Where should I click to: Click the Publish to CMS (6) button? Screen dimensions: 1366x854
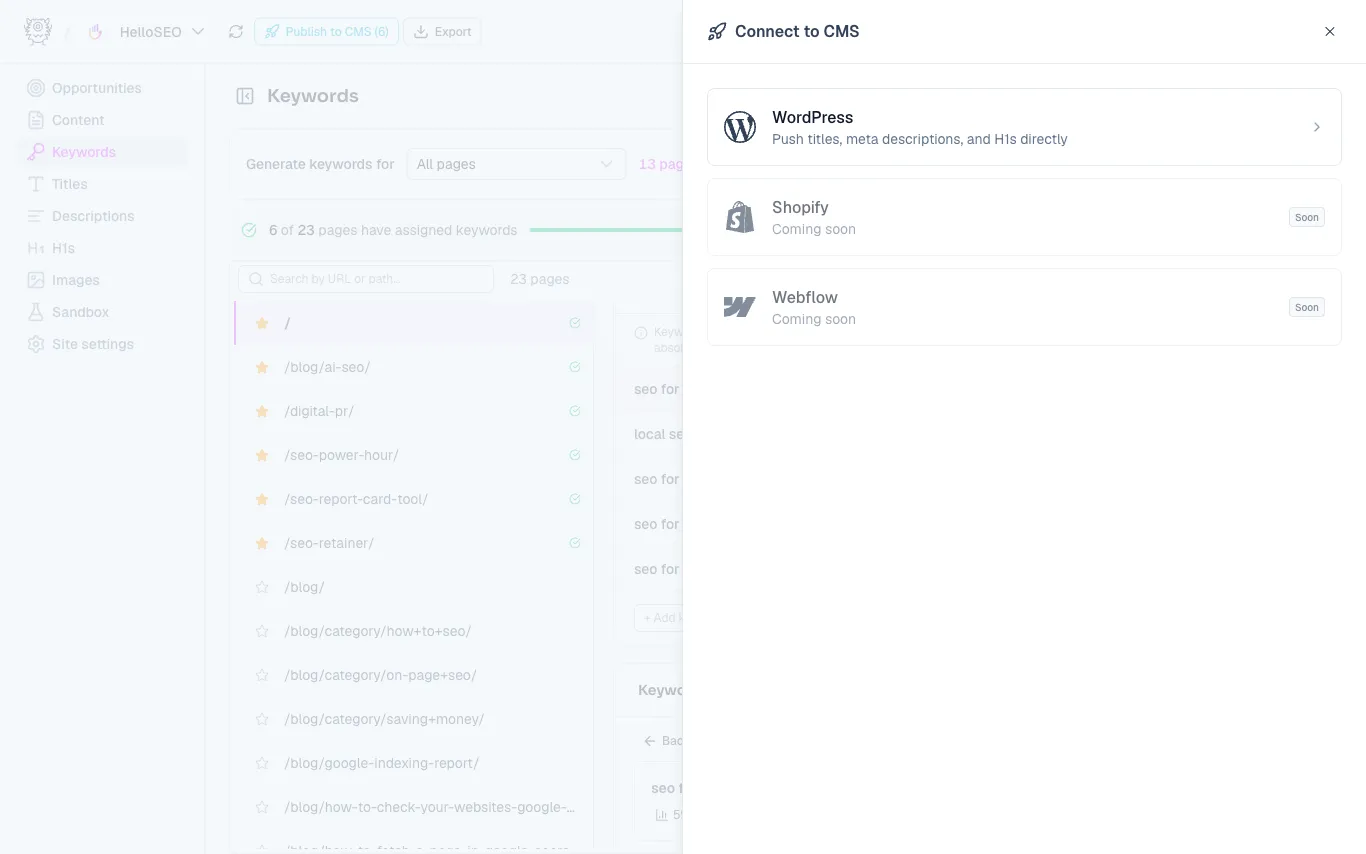[326, 32]
